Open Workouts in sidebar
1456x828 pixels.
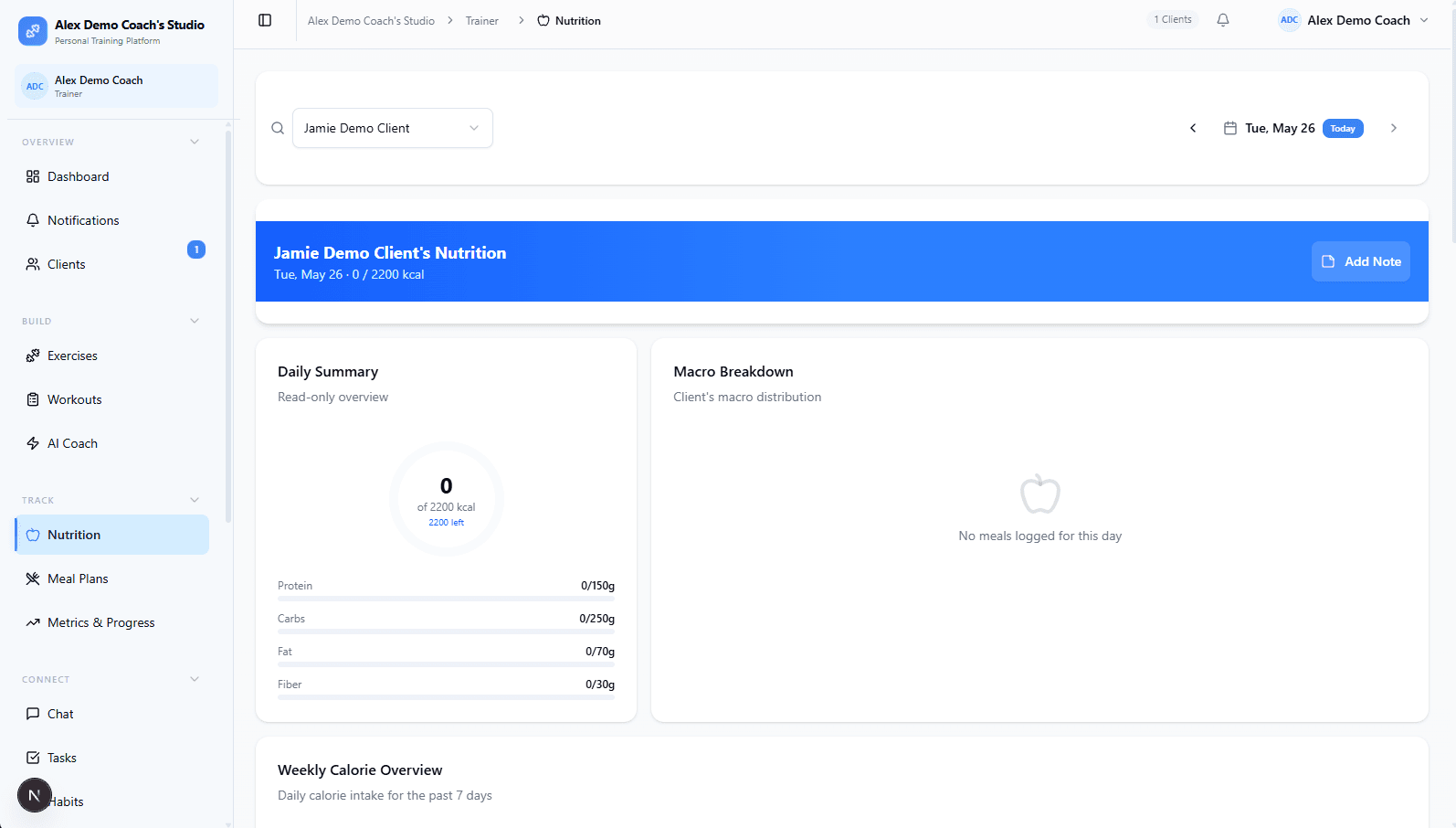pos(111,399)
